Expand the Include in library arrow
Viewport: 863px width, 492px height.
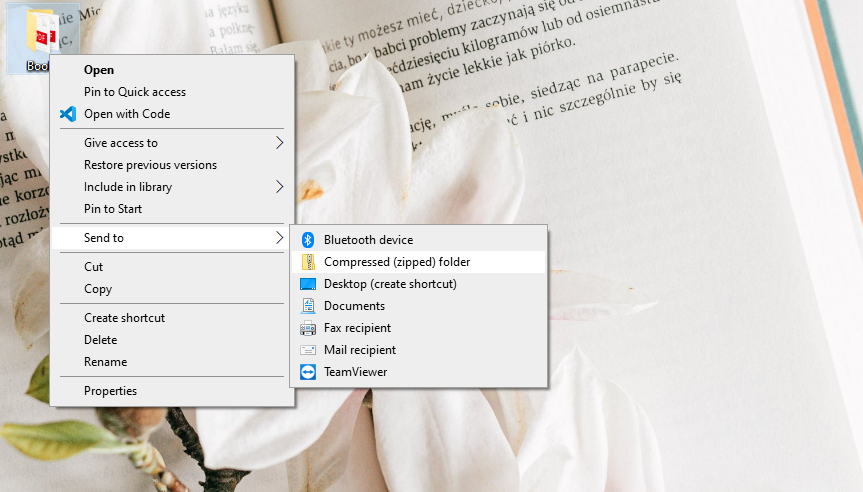(280, 187)
